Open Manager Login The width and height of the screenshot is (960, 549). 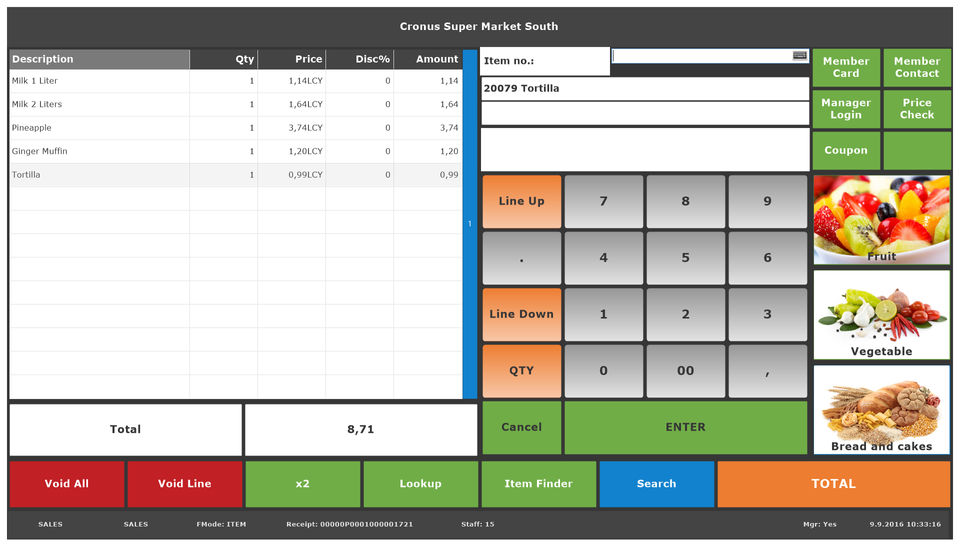pos(846,109)
